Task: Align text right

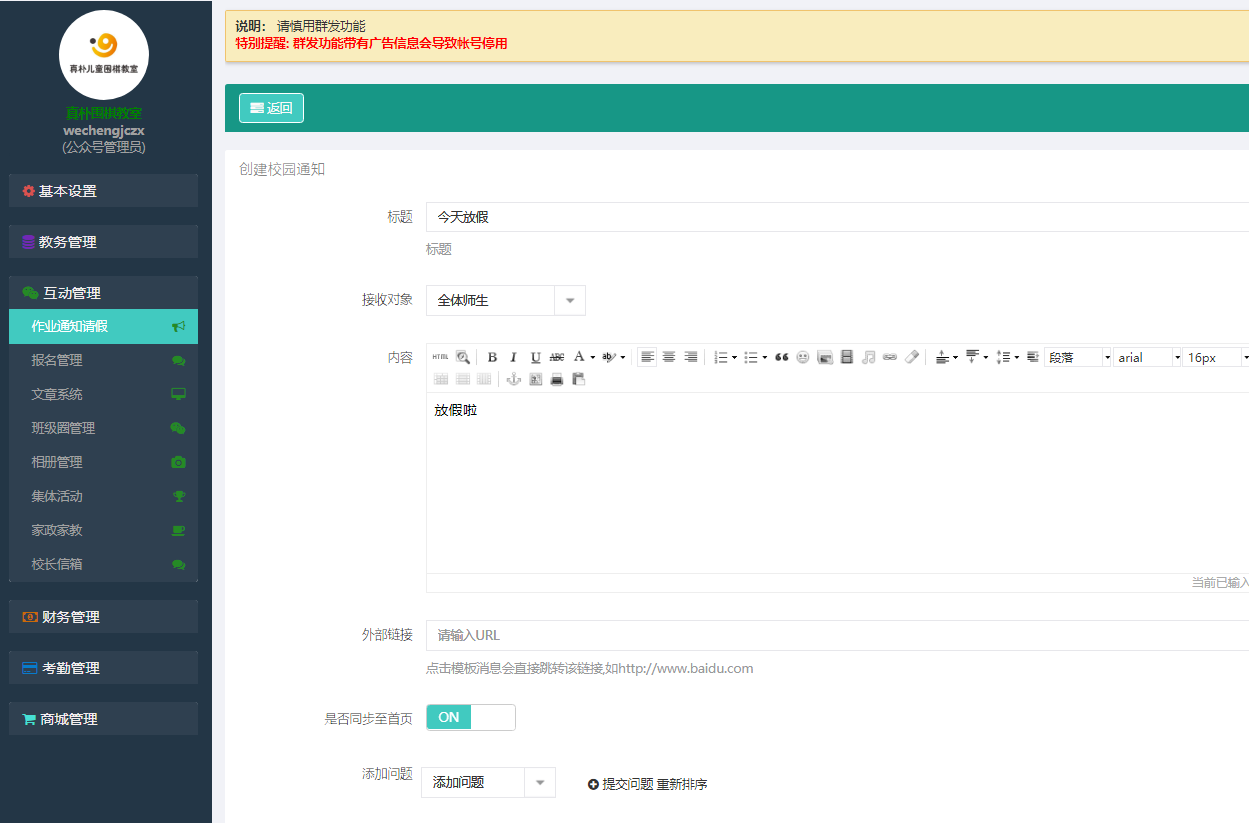Action: [x=691, y=357]
